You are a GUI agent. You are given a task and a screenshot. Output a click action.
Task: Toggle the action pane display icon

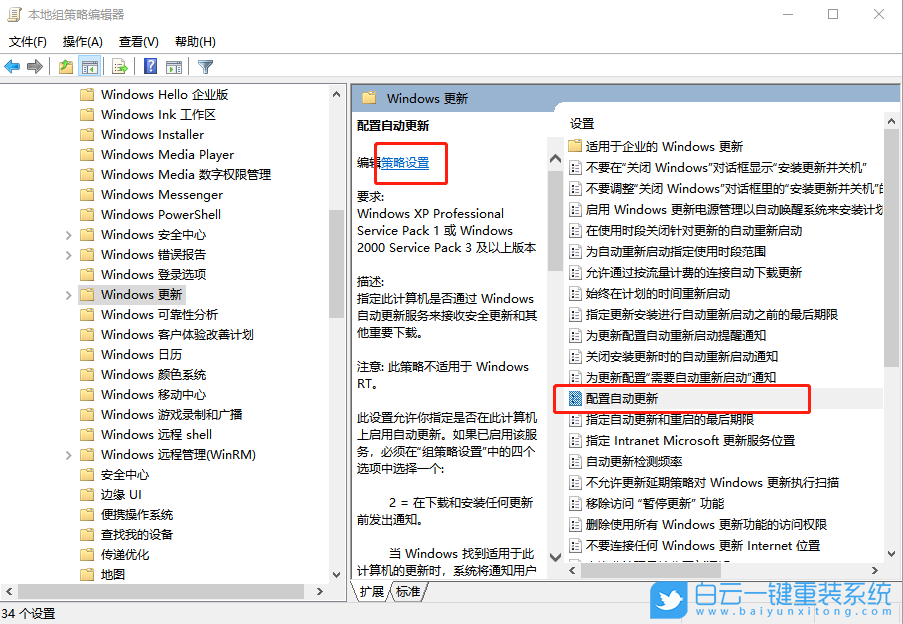pos(172,67)
